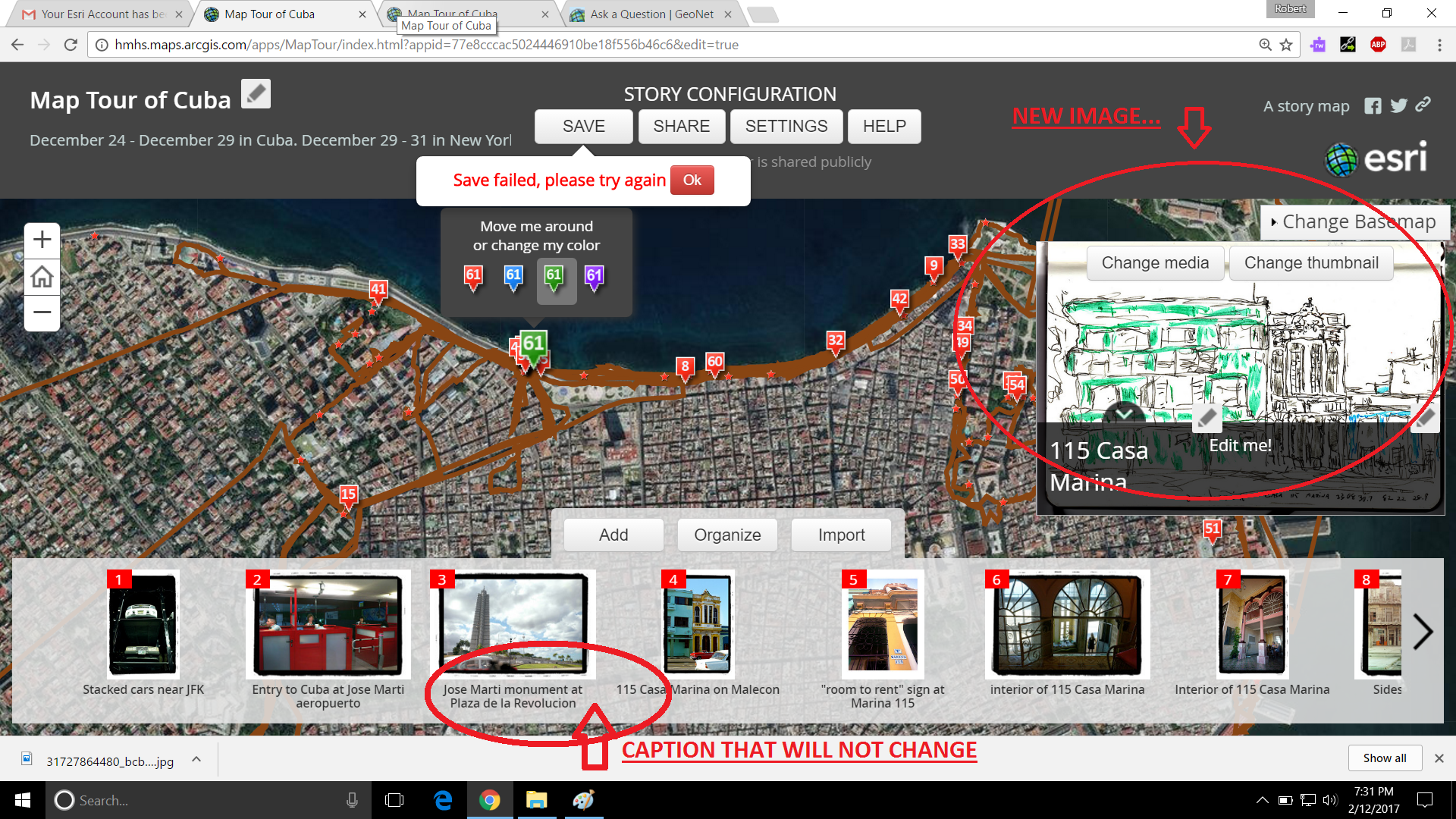Share story on Facebook
1456x819 pixels.
(x=1373, y=106)
